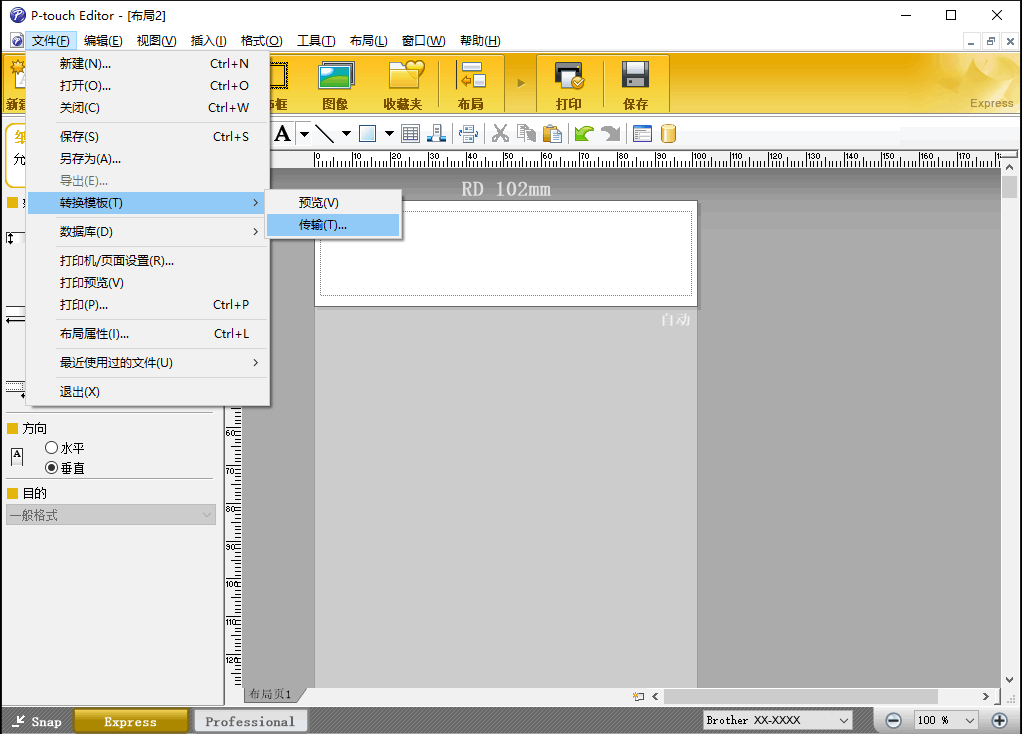Screen dimensions: 1022x734
Task: Switch to Professional mode
Action: [x=250, y=721]
